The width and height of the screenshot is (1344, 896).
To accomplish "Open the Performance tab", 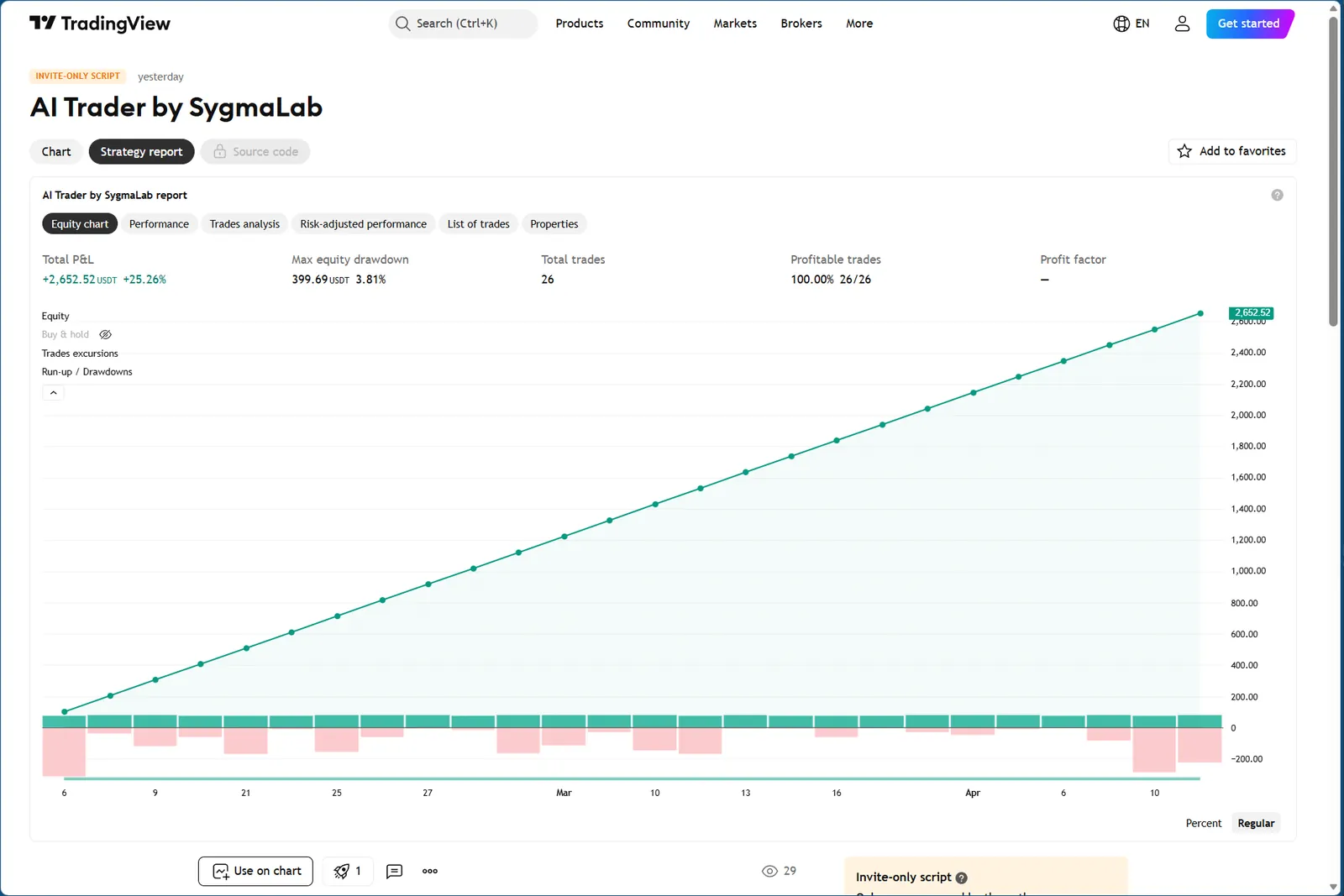I will [159, 224].
